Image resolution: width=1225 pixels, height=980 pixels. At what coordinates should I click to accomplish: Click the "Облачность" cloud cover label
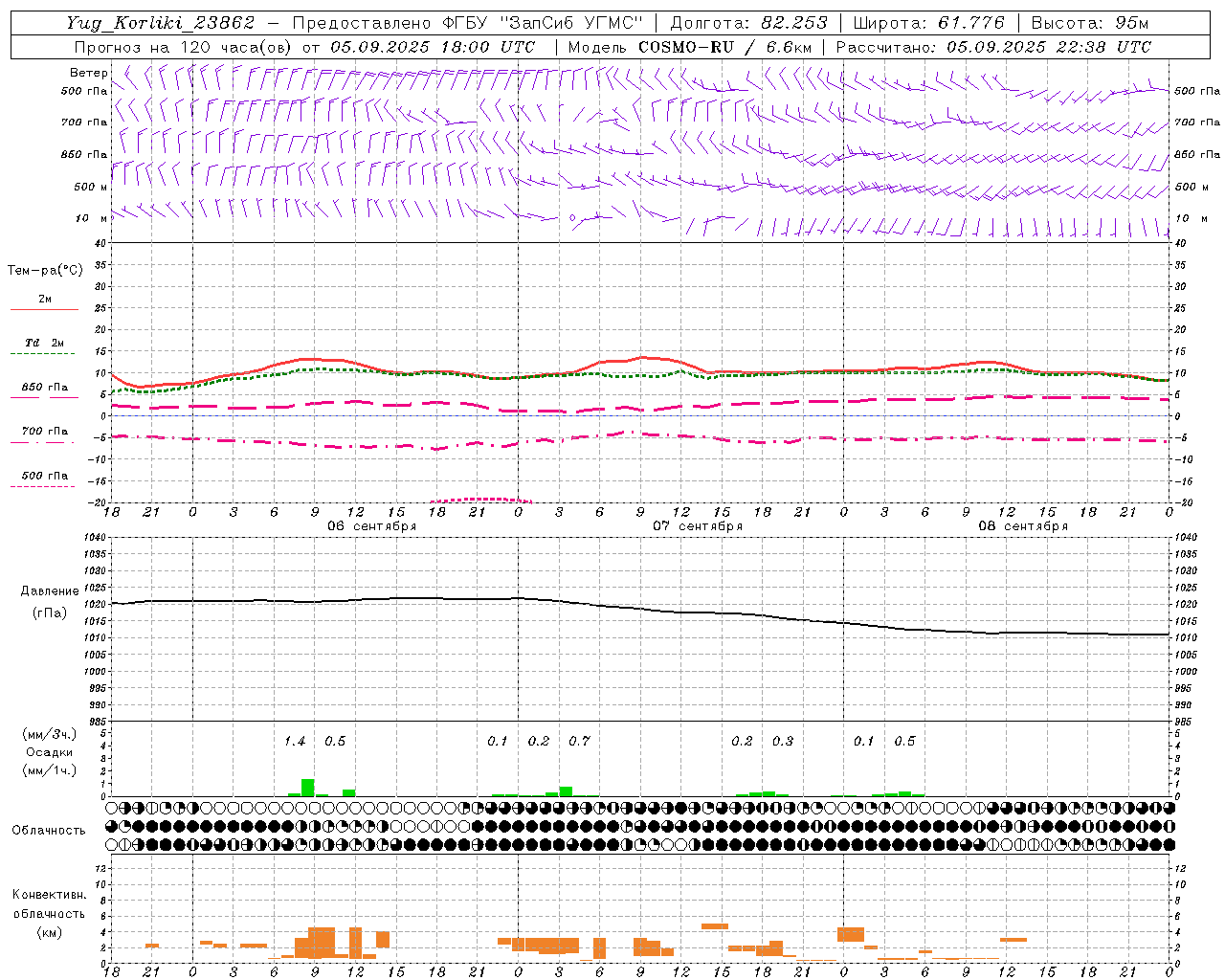(49, 830)
